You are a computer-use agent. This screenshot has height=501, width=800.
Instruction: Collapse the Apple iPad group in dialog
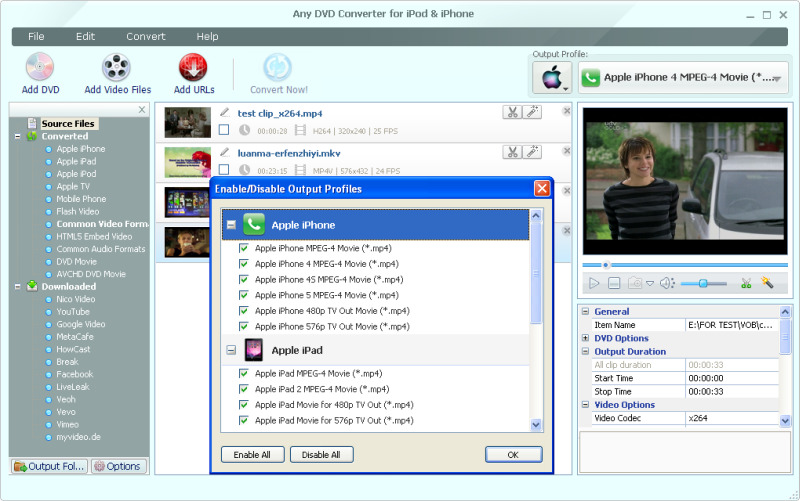pos(231,350)
